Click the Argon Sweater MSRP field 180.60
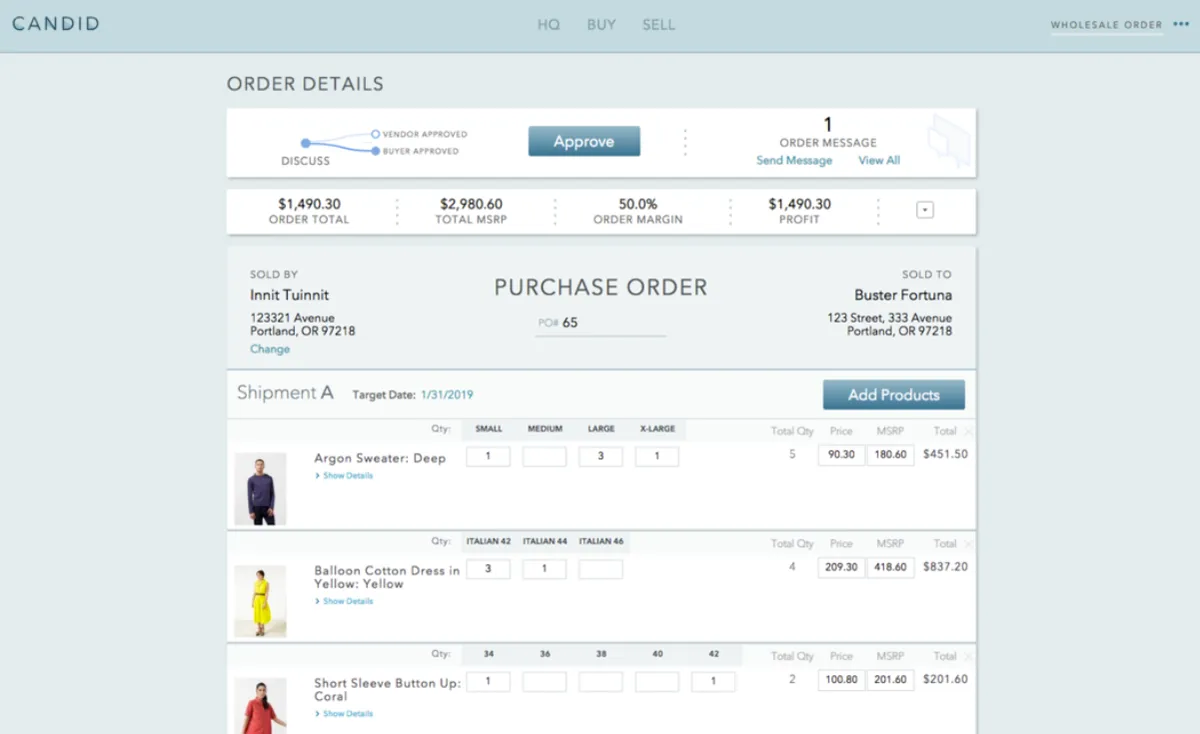The width and height of the screenshot is (1200, 734). tap(890, 456)
